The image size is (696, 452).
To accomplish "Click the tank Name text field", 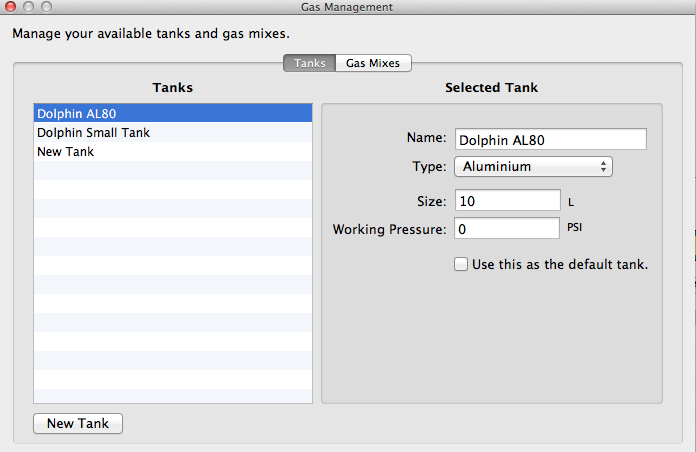I will click(x=550, y=139).
